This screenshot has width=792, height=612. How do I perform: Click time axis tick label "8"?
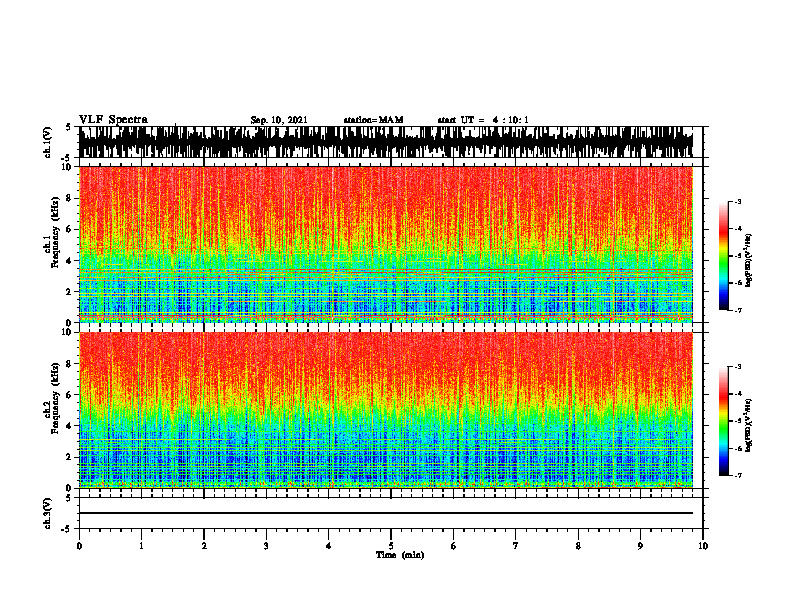pyautogui.click(x=578, y=546)
